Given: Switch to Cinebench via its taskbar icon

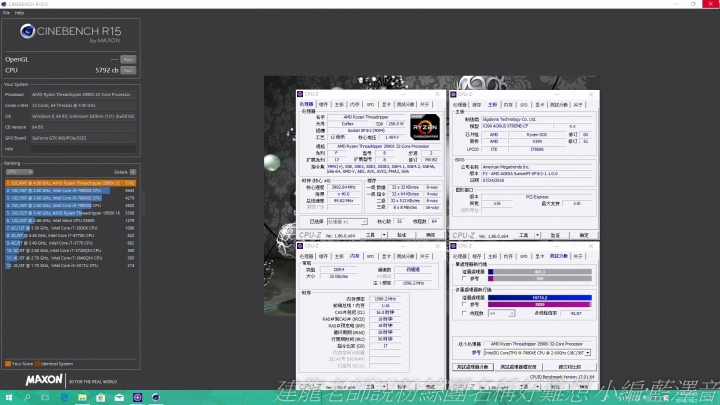Looking at the screenshot, I should point(156,398).
